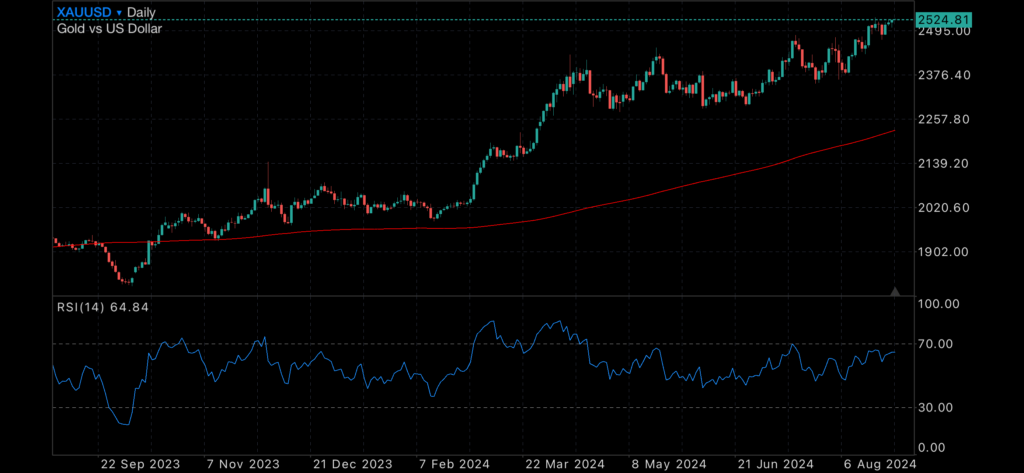
Task: Click the Gold vs US Dollar description
Action: click(109, 28)
